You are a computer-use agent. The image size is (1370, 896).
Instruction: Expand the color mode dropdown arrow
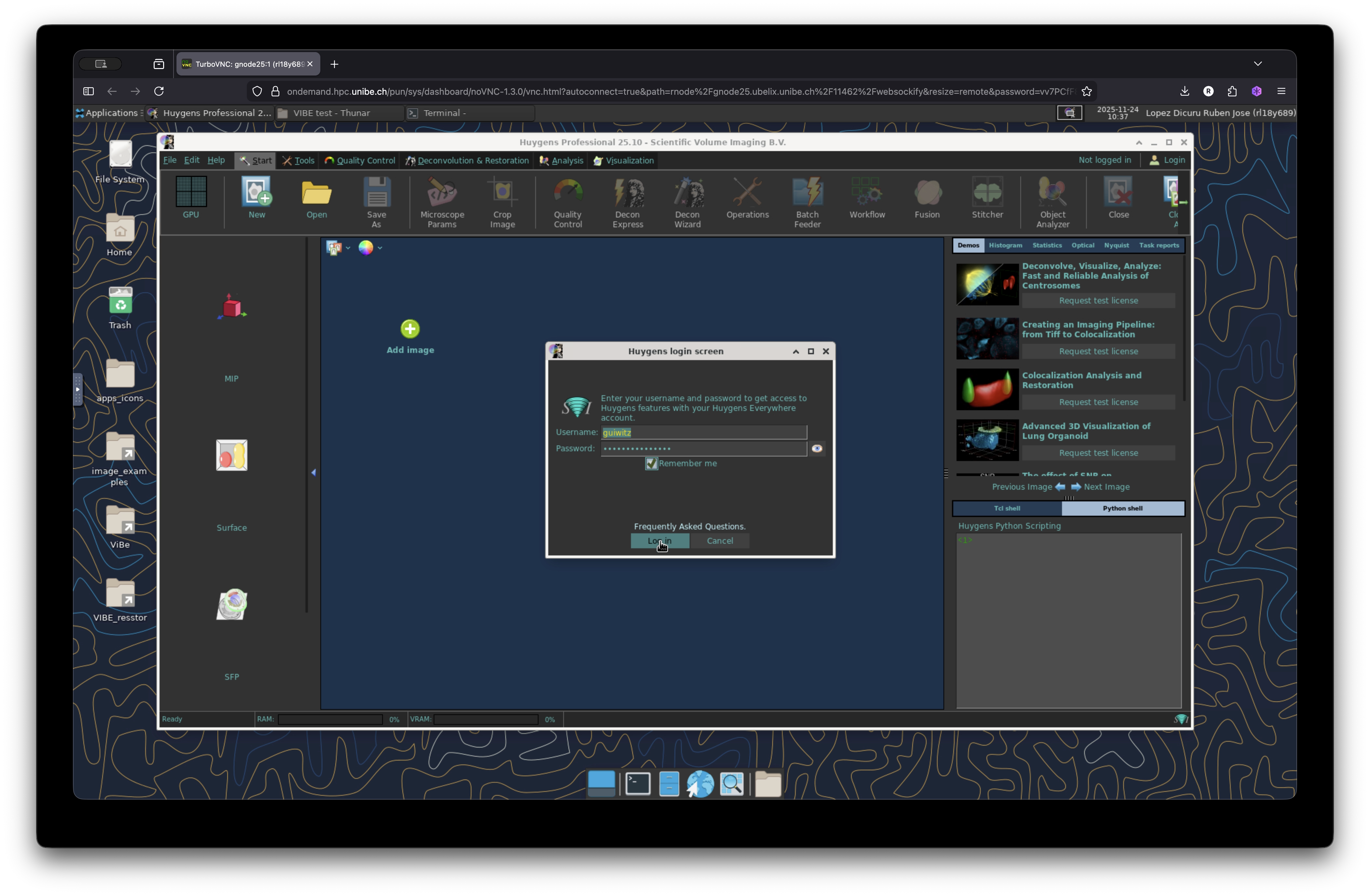381,247
